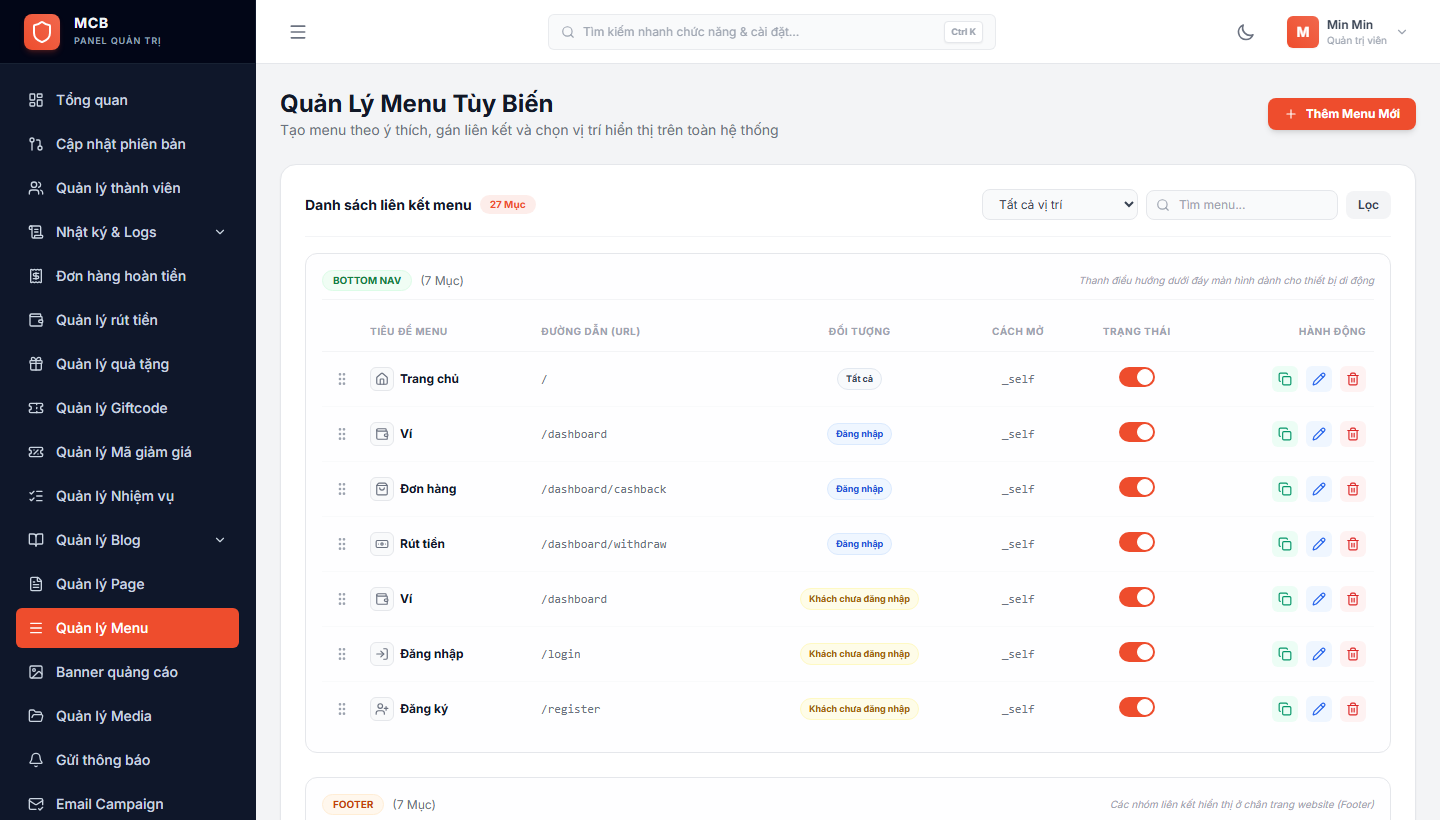Open Quản lý Nhiệm vụ
Image resolution: width=1440 pixels, height=820 pixels.
point(128,496)
